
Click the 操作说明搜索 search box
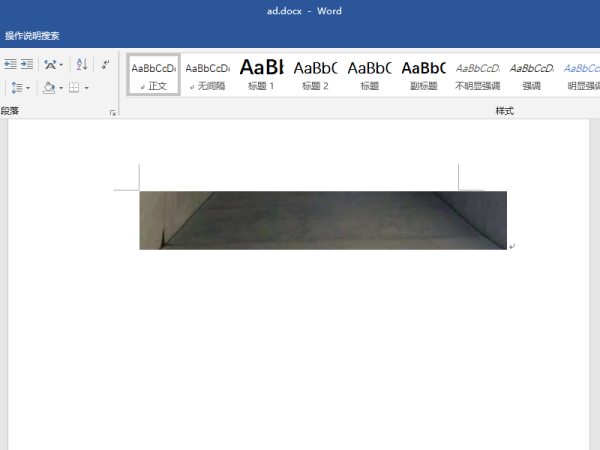tap(32, 36)
